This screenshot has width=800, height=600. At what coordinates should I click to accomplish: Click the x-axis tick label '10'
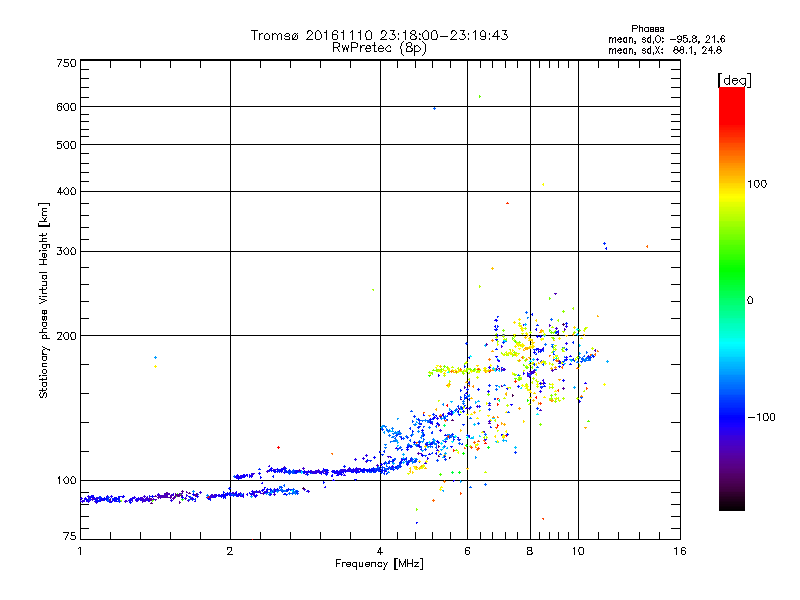(x=578, y=551)
